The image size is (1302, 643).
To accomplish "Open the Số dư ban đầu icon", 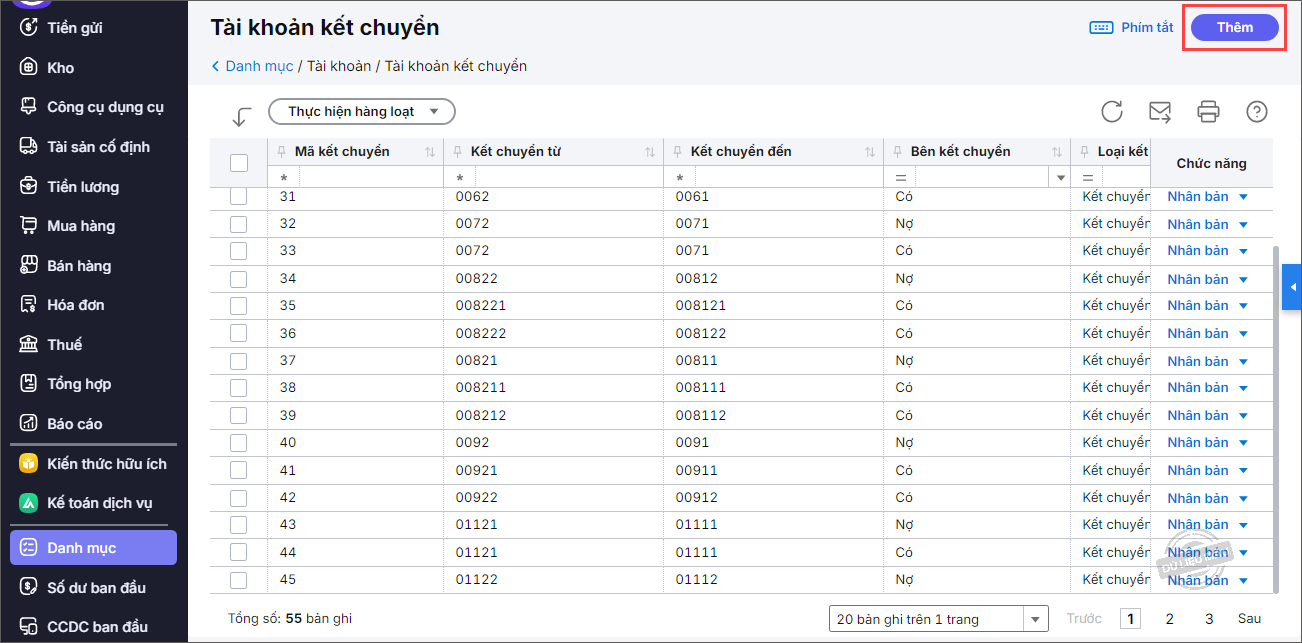I will 29,587.
